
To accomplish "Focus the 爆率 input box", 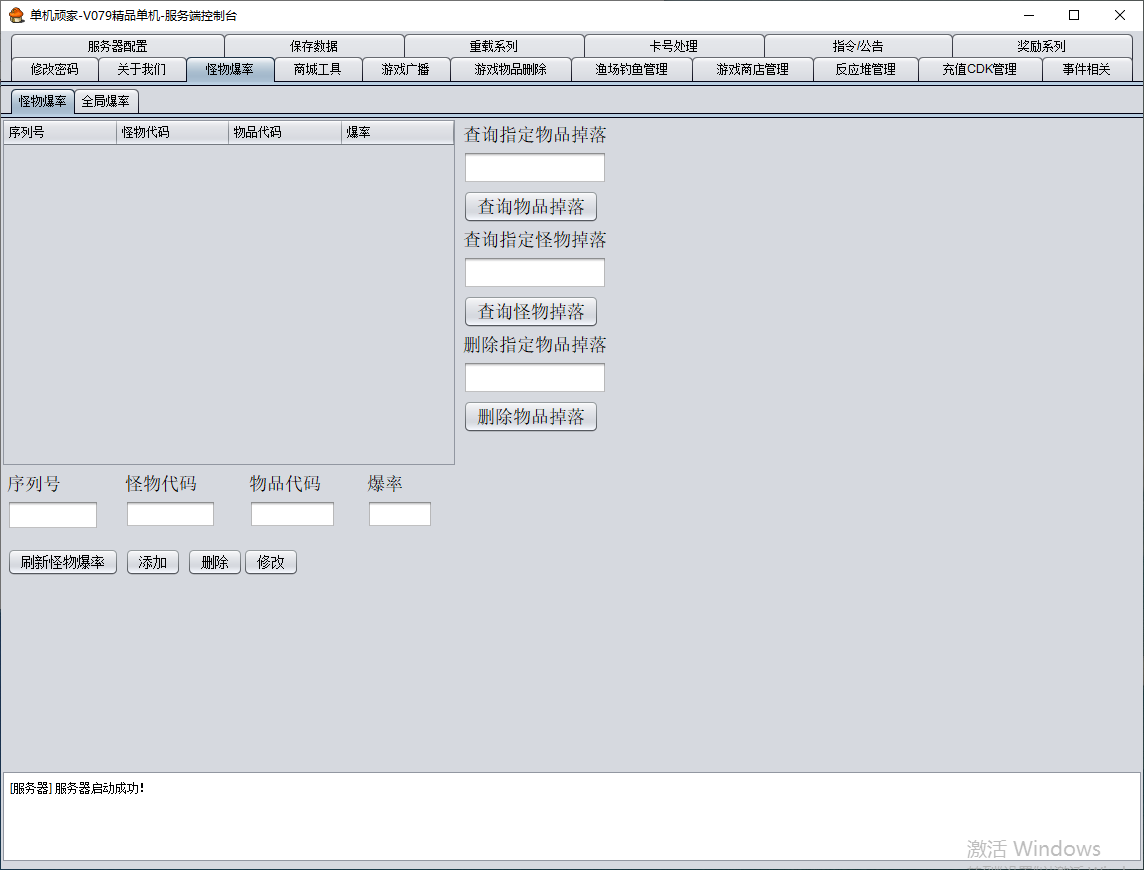I will [400, 514].
